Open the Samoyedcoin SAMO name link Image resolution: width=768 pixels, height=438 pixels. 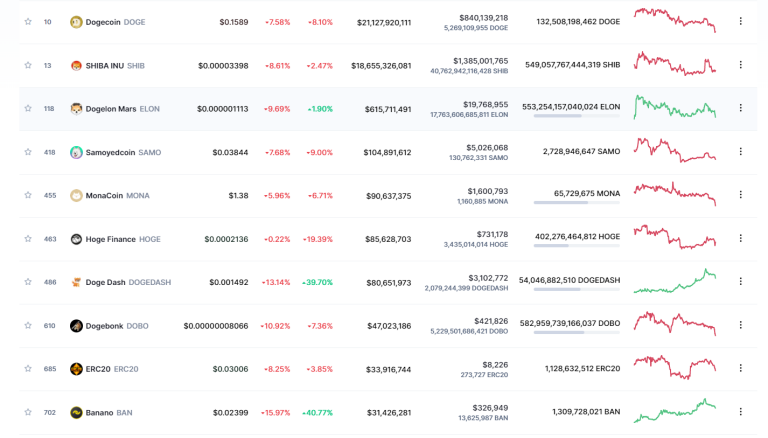pos(123,152)
